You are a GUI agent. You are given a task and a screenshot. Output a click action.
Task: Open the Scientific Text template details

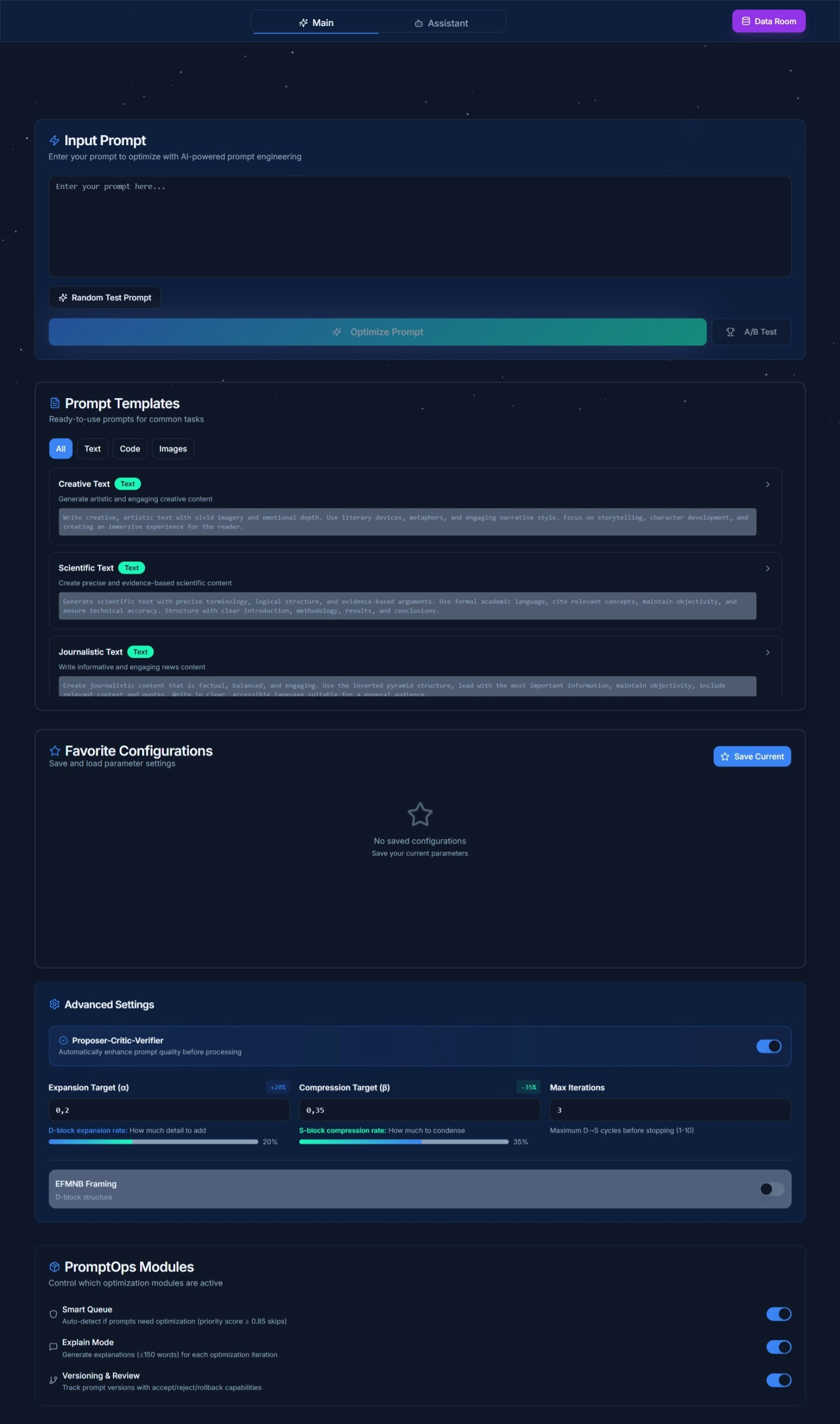768,568
